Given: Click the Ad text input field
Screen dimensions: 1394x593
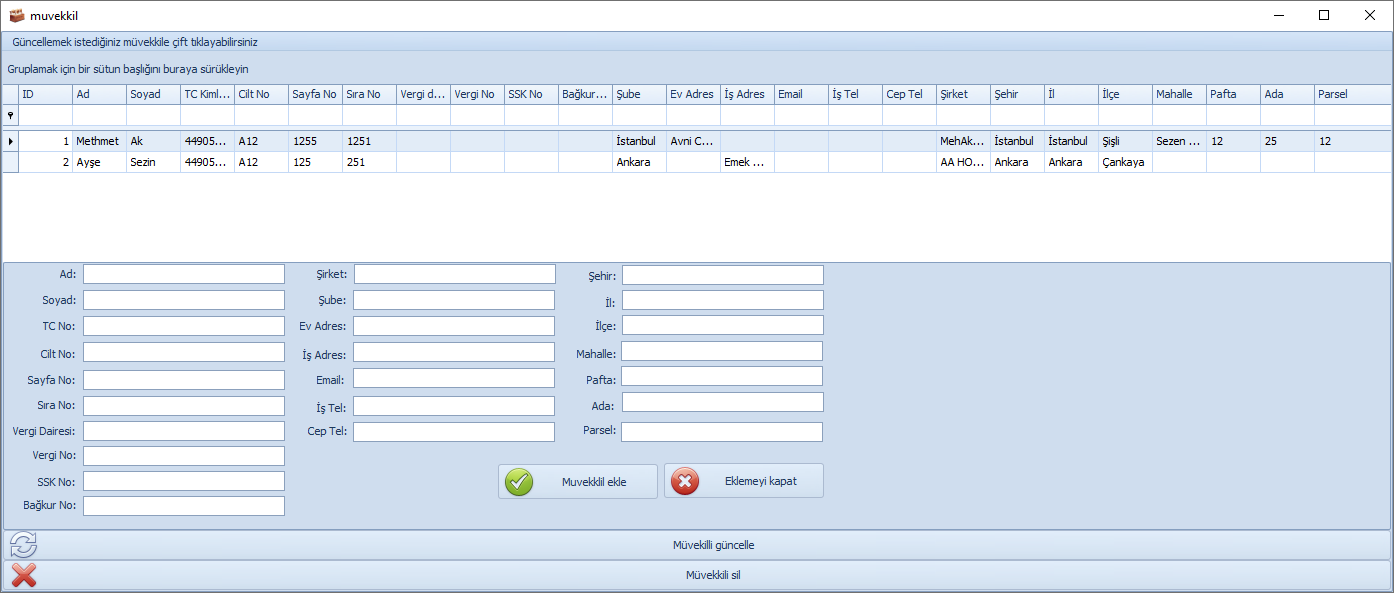Looking at the screenshot, I should [x=184, y=274].
